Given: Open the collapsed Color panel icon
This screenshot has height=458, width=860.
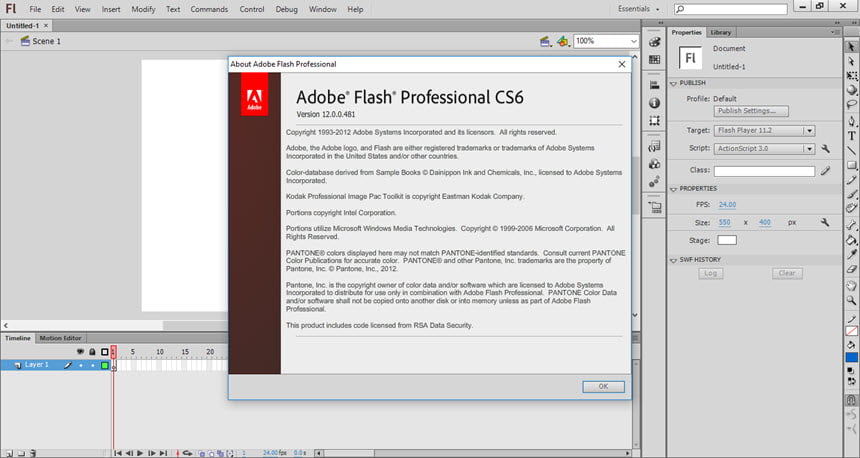Looking at the screenshot, I should click(x=654, y=42).
